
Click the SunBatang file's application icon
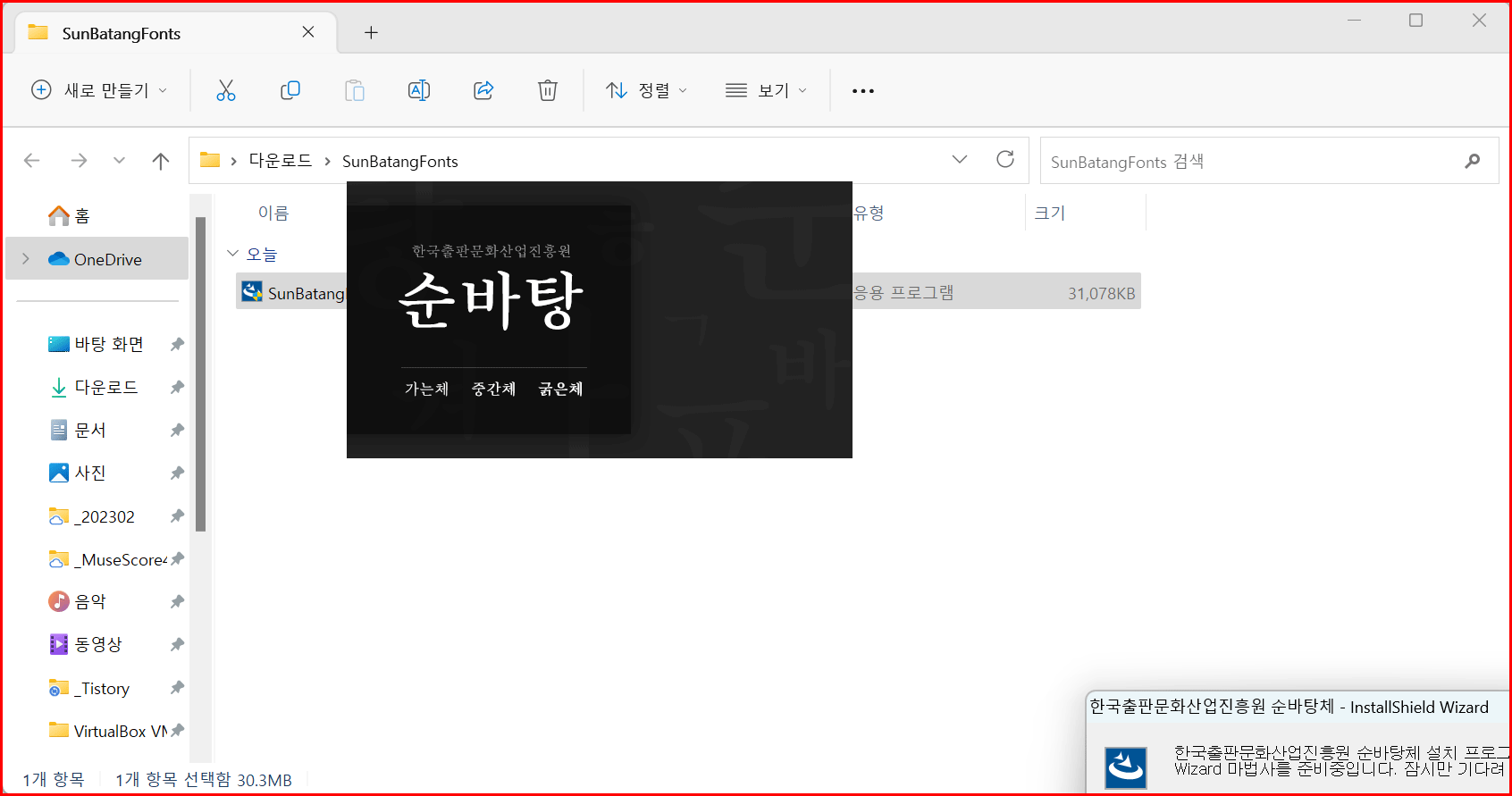click(x=252, y=291)
